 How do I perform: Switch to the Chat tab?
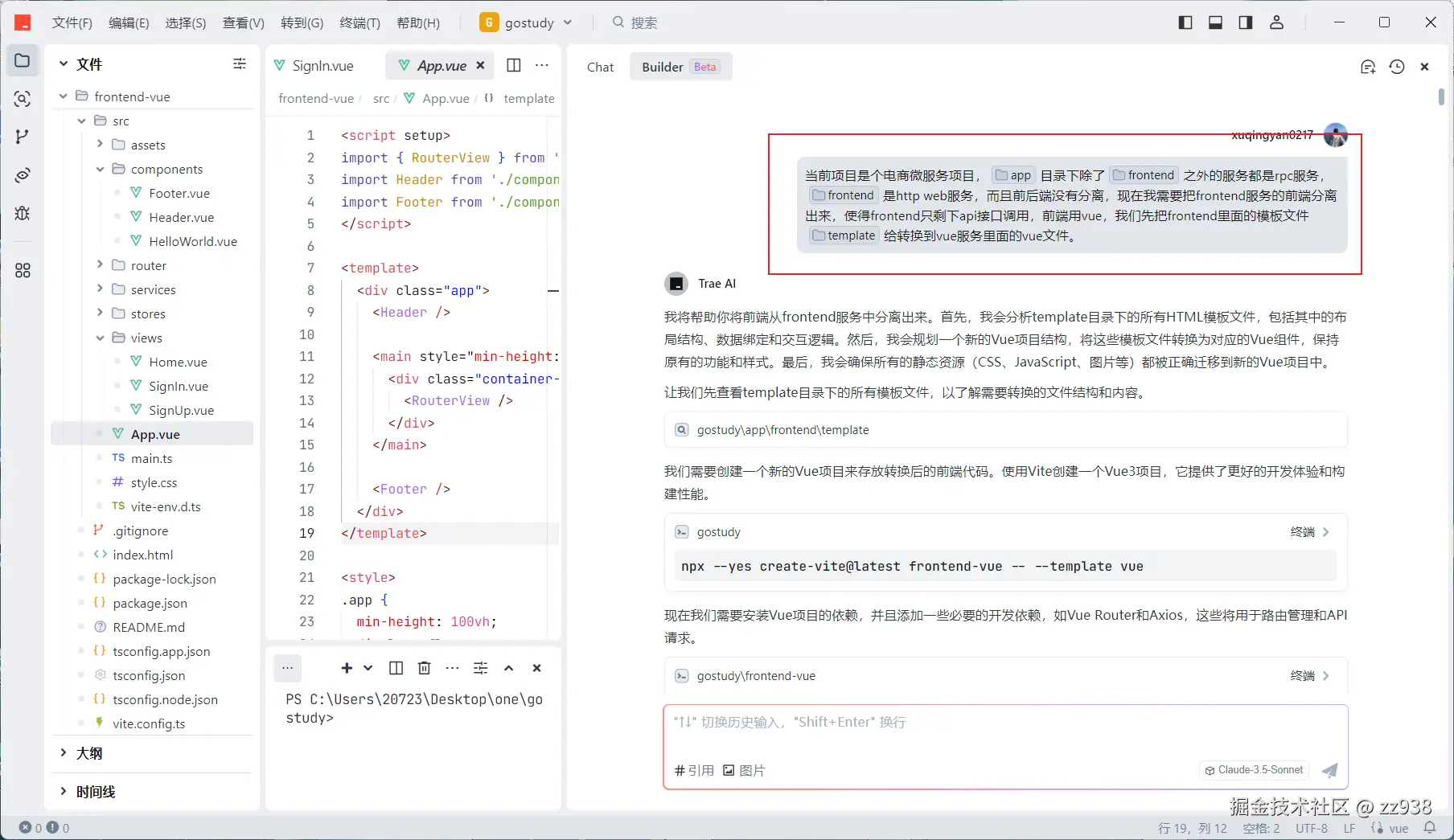click(x=600, y=67)
